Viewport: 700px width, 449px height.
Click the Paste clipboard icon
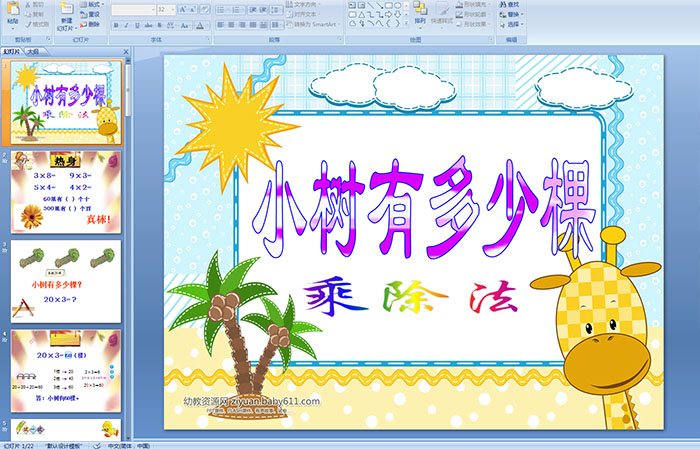13,8
